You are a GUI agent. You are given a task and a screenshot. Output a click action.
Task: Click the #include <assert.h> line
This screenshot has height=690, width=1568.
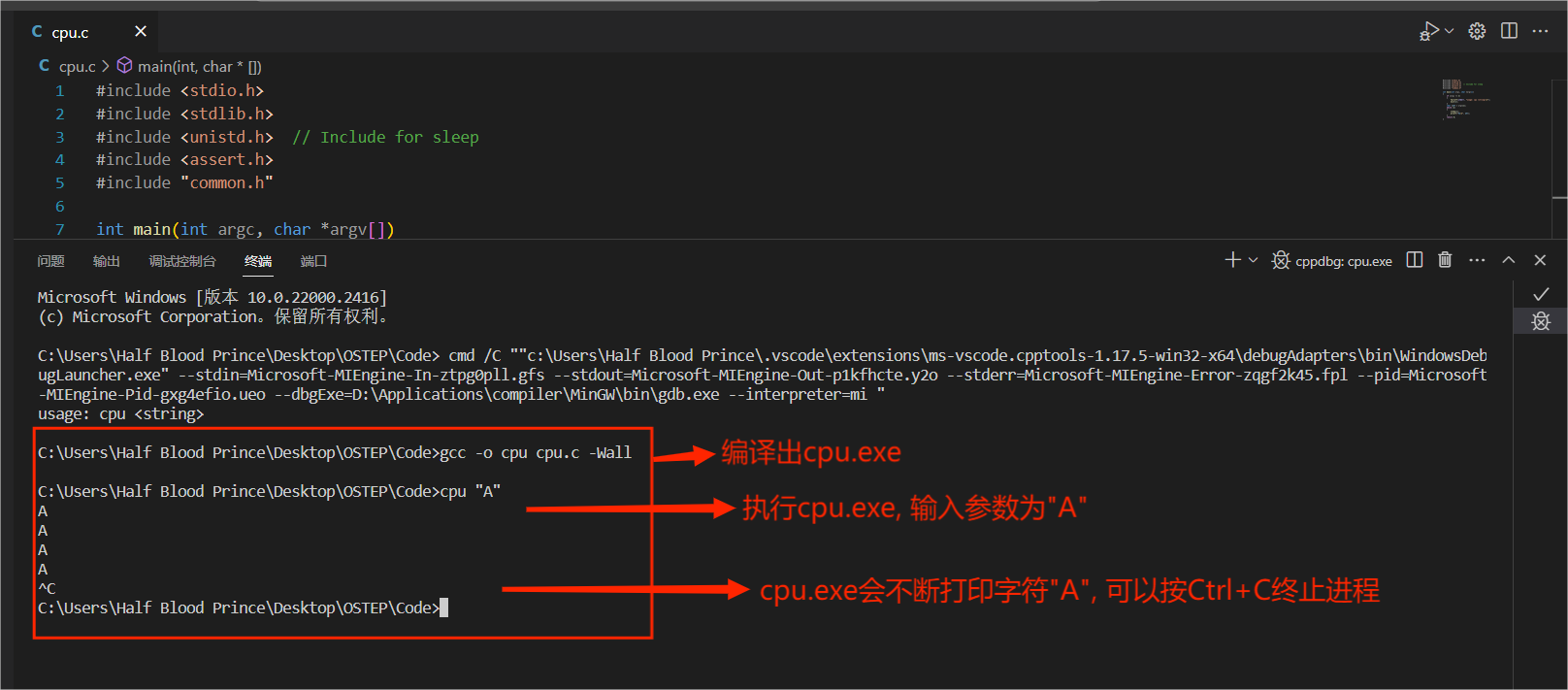[184, 159]
